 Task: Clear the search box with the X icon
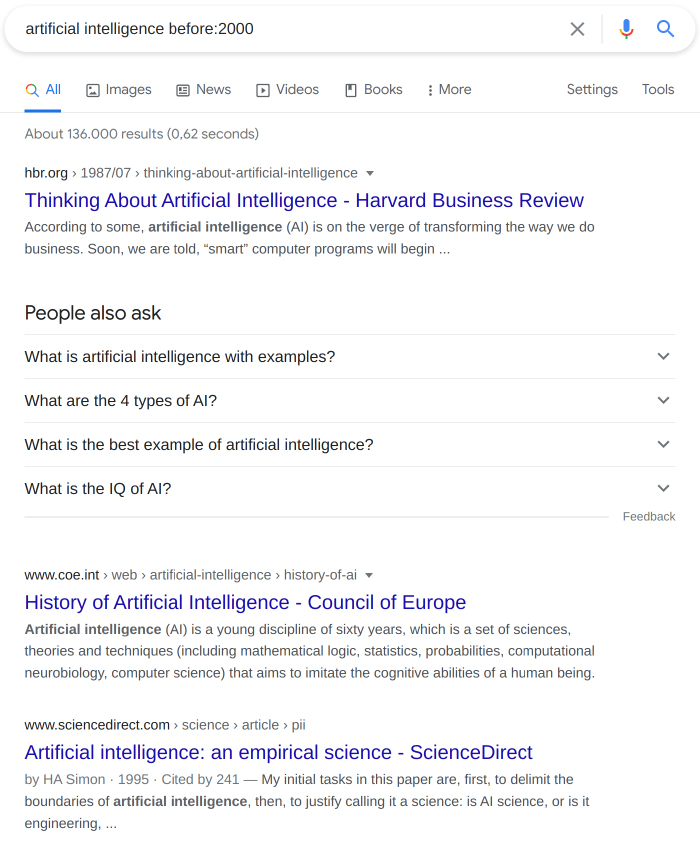click(x=577, y=29)
